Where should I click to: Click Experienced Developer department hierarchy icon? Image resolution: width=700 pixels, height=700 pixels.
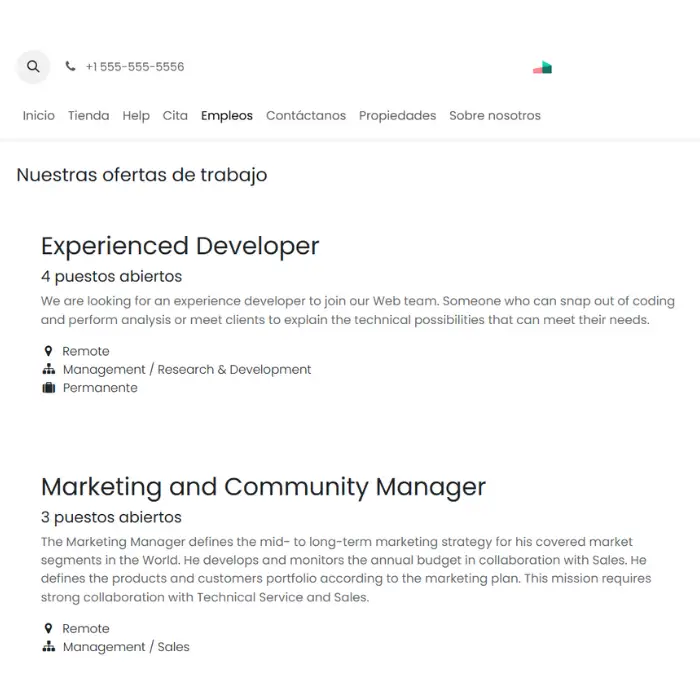(48, 370)
